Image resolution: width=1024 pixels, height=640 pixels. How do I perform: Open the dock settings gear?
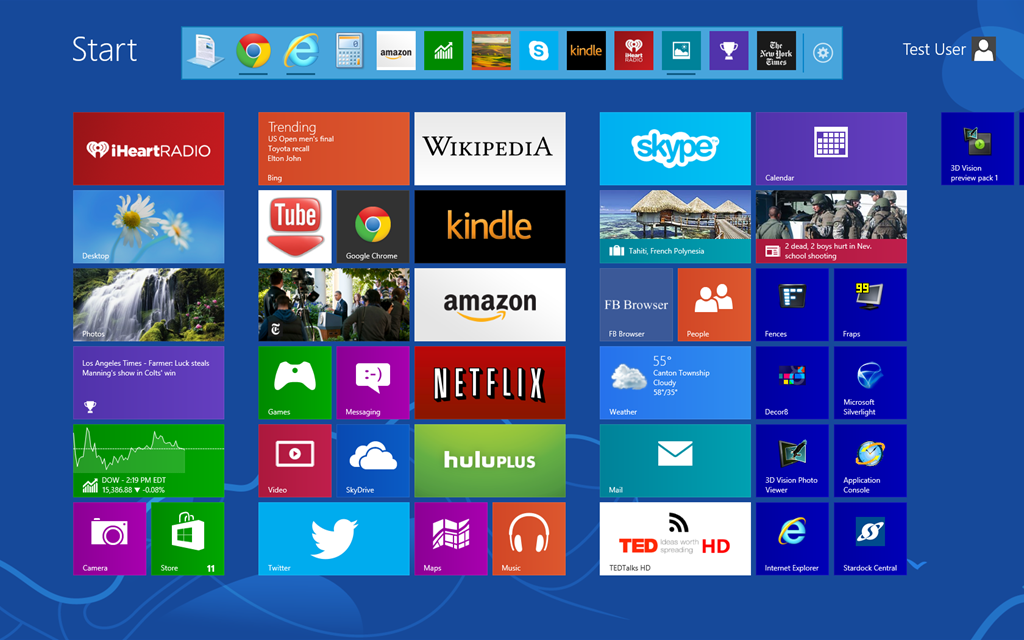pyautogui.click(x=823, y=52)
